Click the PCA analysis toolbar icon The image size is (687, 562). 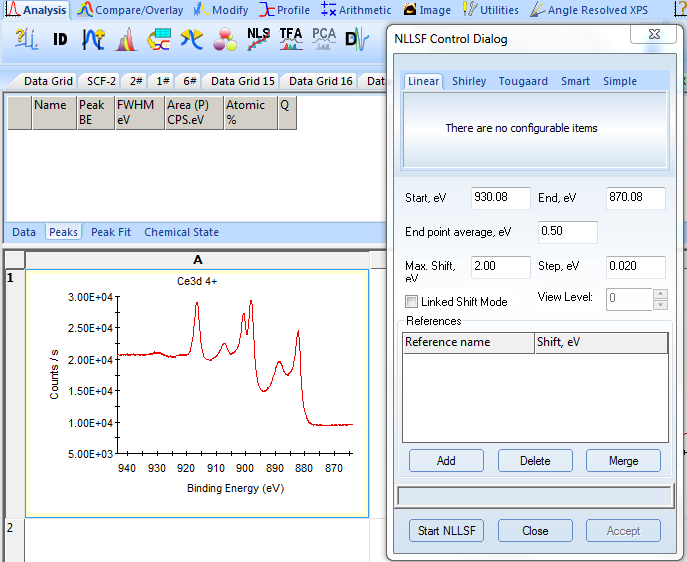coord(324,40)
